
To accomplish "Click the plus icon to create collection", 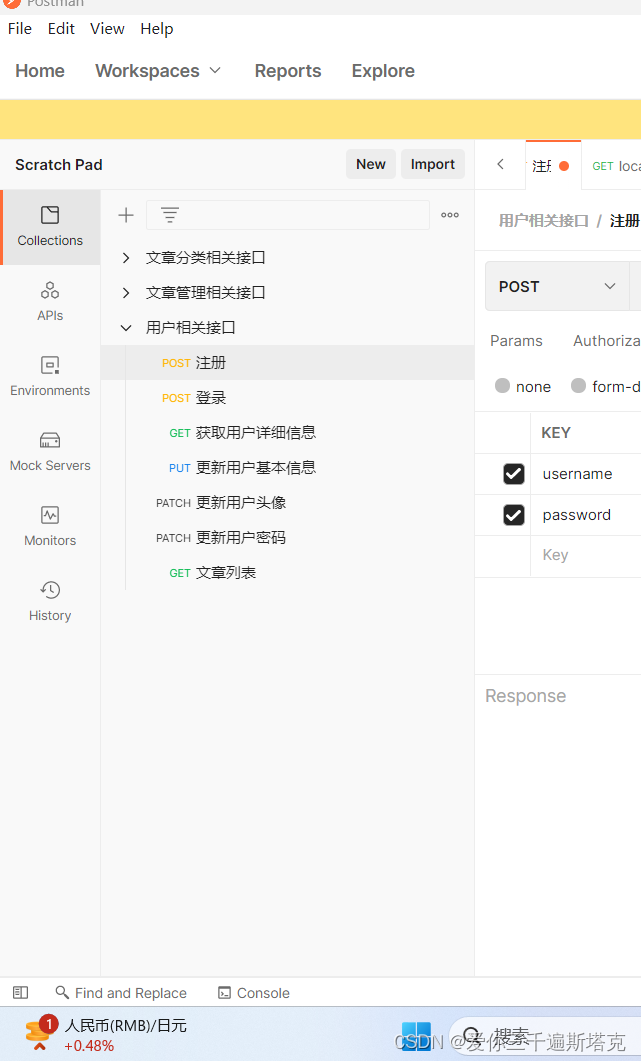I will (x=126, y=215).
